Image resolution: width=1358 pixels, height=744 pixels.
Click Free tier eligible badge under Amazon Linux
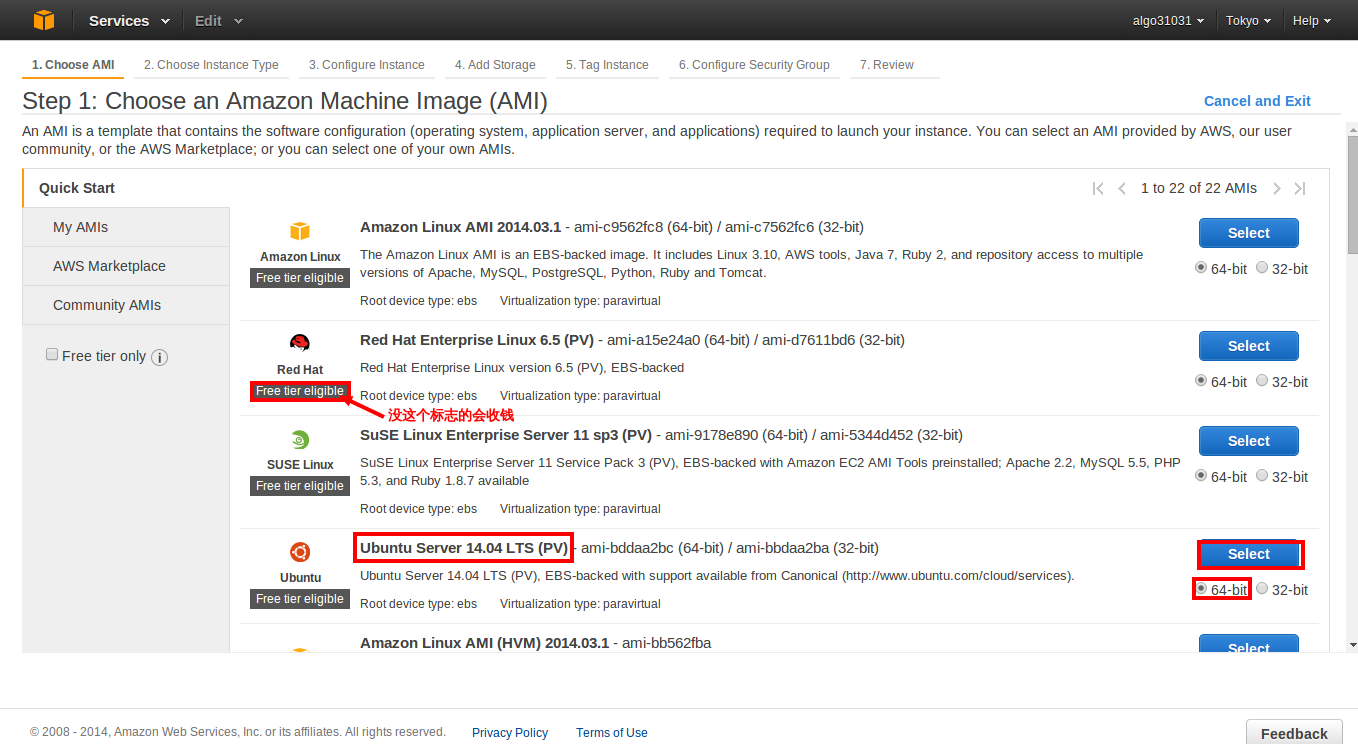coord(300,278)
